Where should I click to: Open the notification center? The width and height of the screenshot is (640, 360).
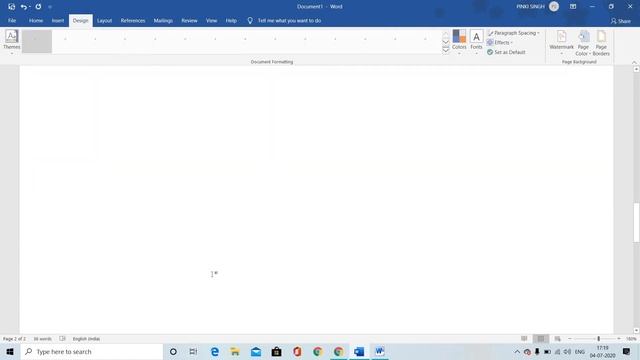click(x=627, y=351)
